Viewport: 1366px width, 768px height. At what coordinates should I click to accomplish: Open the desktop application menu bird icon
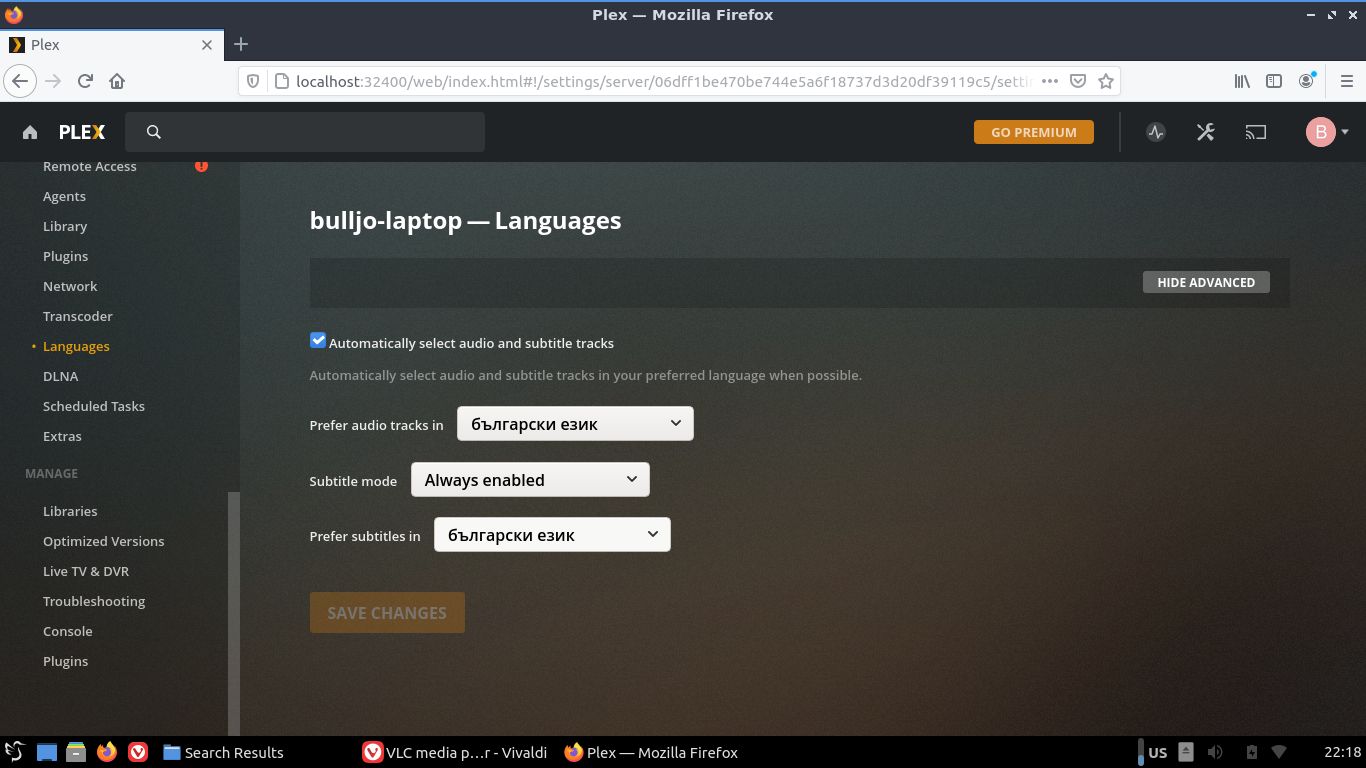tap(15, 752)
